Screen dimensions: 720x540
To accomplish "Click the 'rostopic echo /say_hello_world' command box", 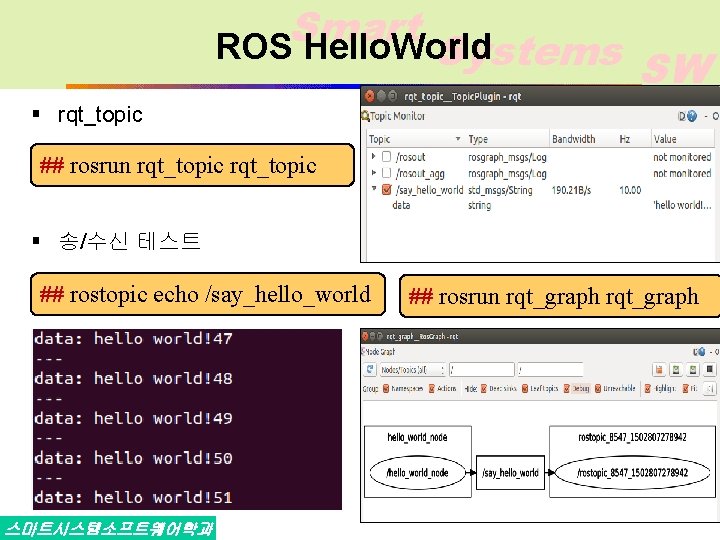I will tap(208, 294).
